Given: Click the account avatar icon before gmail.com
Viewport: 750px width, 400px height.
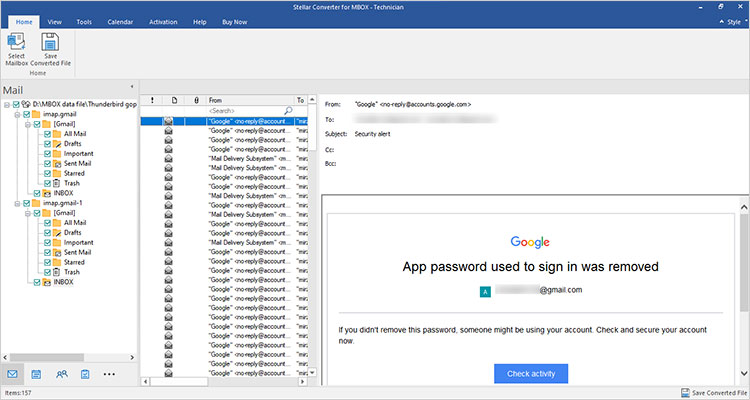Looking at the screenshot, I should point(485,291).
